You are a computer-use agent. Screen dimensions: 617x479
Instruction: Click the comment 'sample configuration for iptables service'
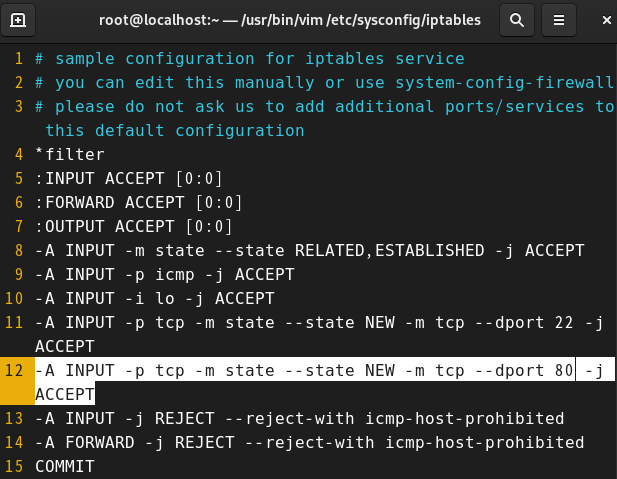pos(260,59)
